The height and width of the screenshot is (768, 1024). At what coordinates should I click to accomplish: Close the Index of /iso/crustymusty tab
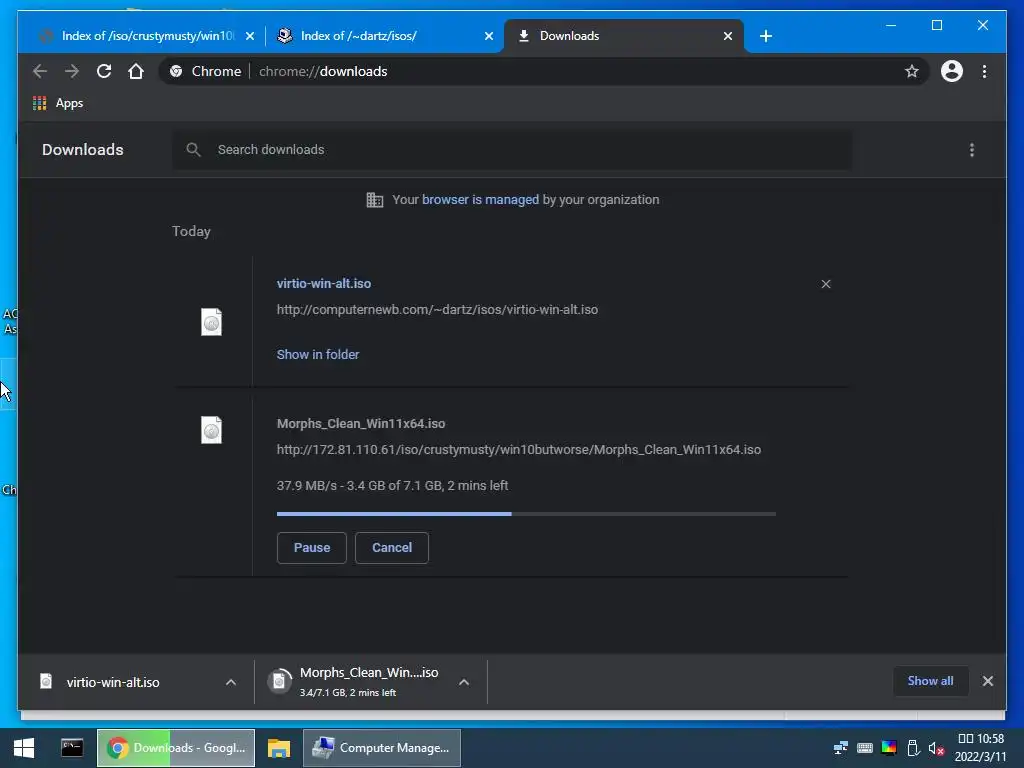249,36
